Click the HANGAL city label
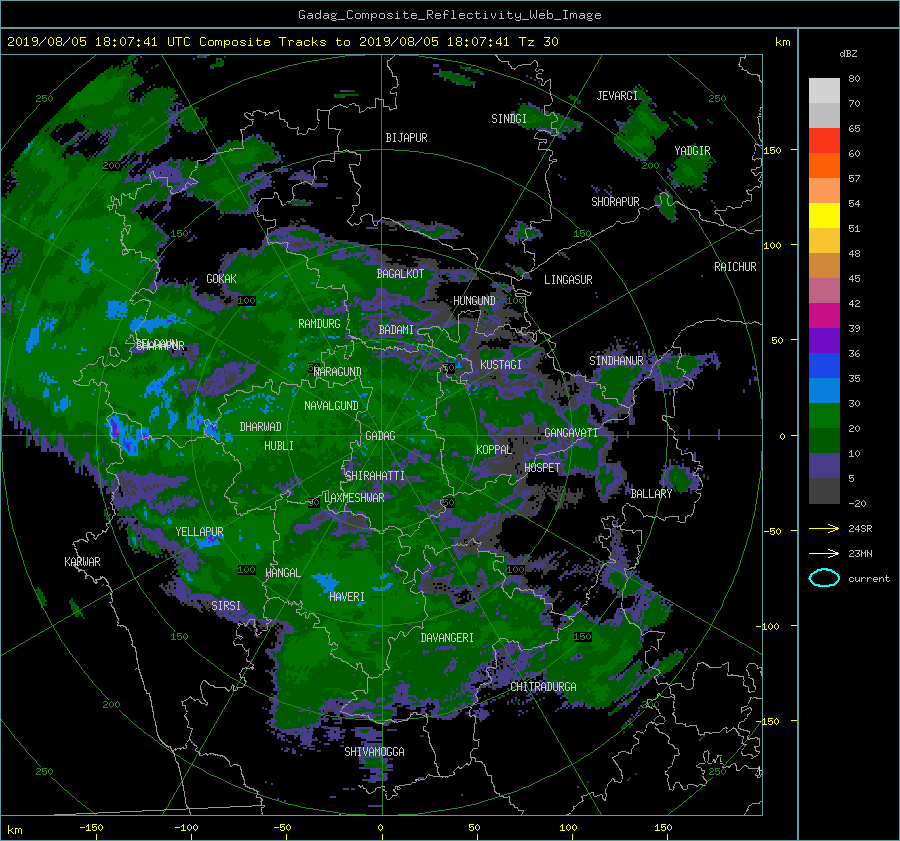 point(283,573)
